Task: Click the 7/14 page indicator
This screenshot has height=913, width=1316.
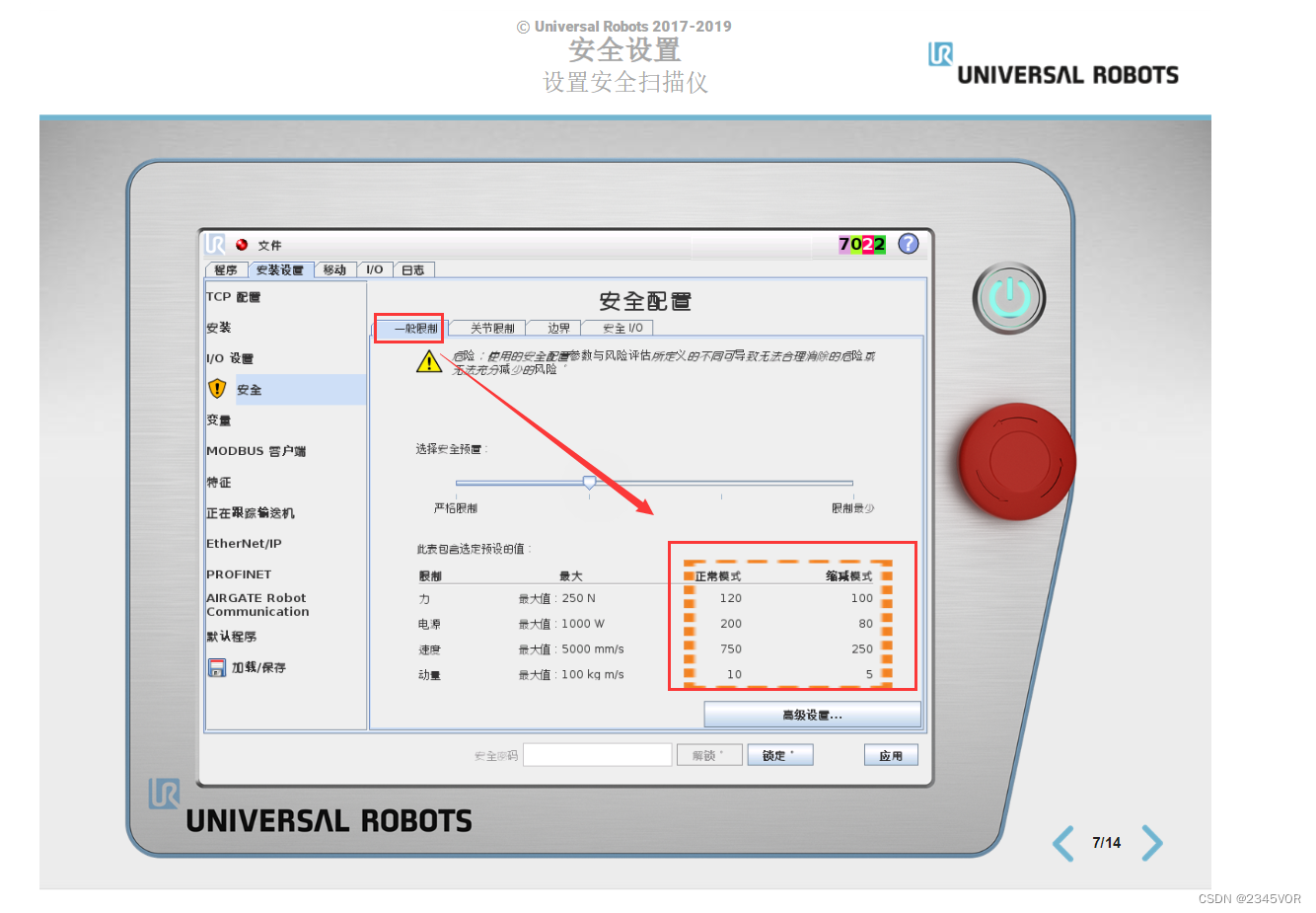Action: pyautogui.click(x=1107, y=843)
